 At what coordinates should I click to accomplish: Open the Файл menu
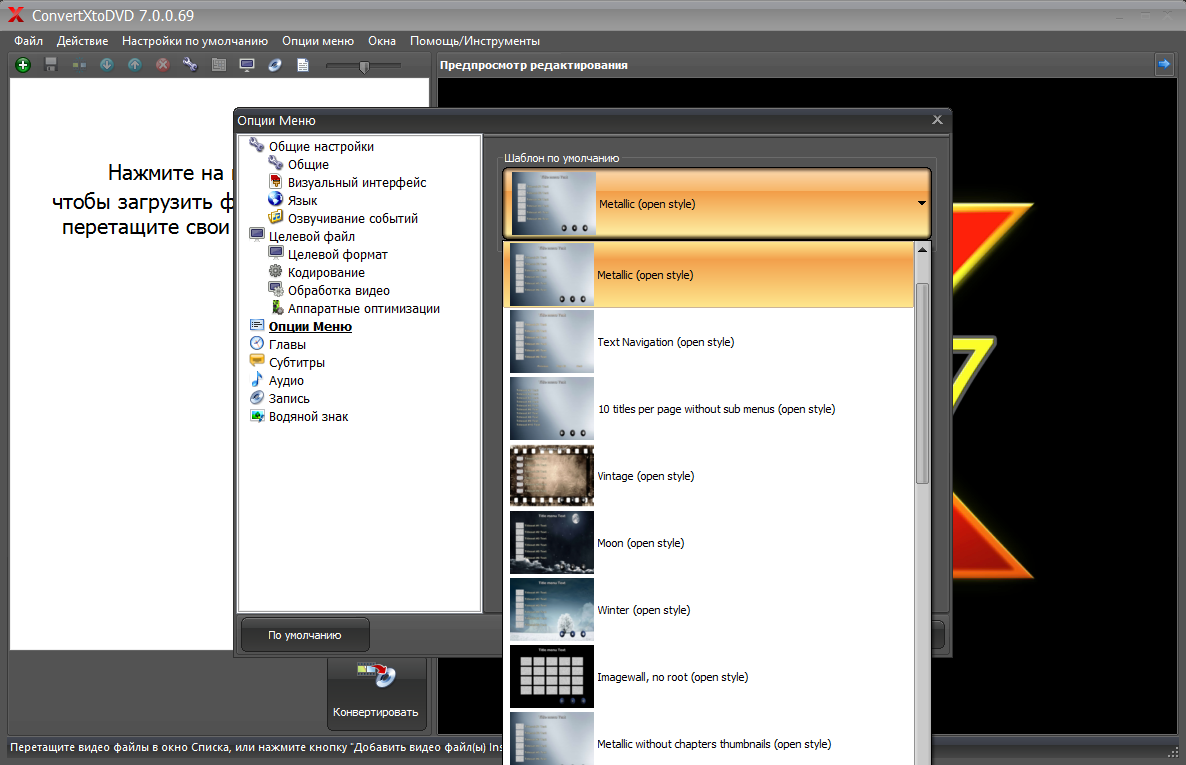point(29,41)
